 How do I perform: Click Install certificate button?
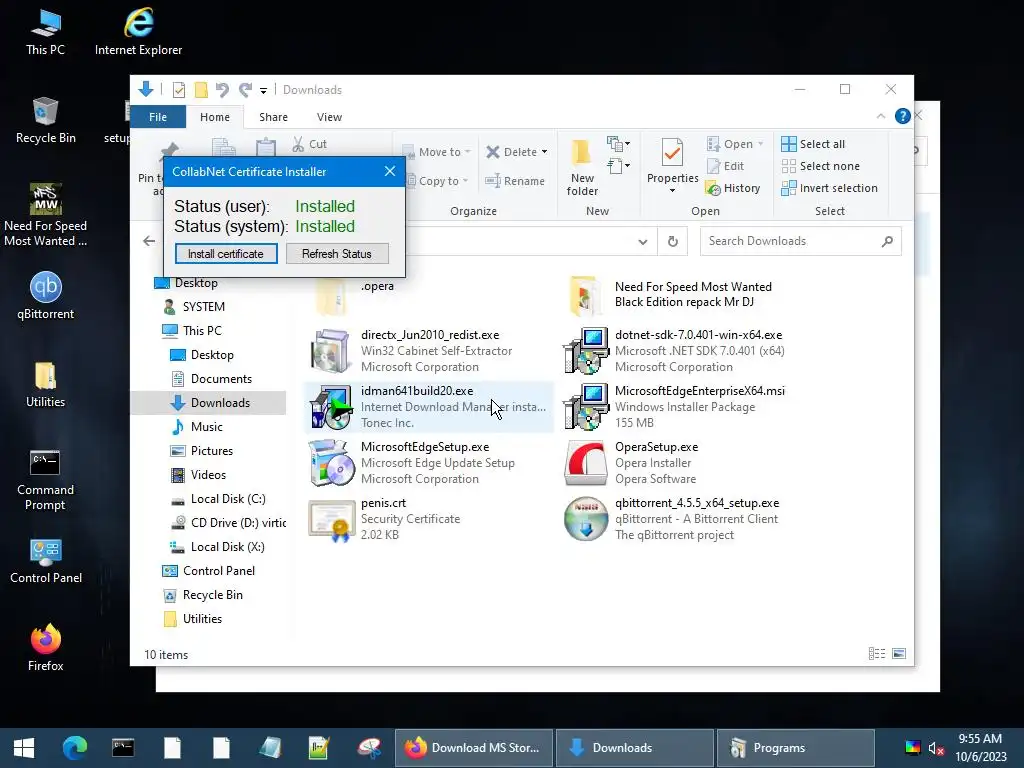point(226,254)
